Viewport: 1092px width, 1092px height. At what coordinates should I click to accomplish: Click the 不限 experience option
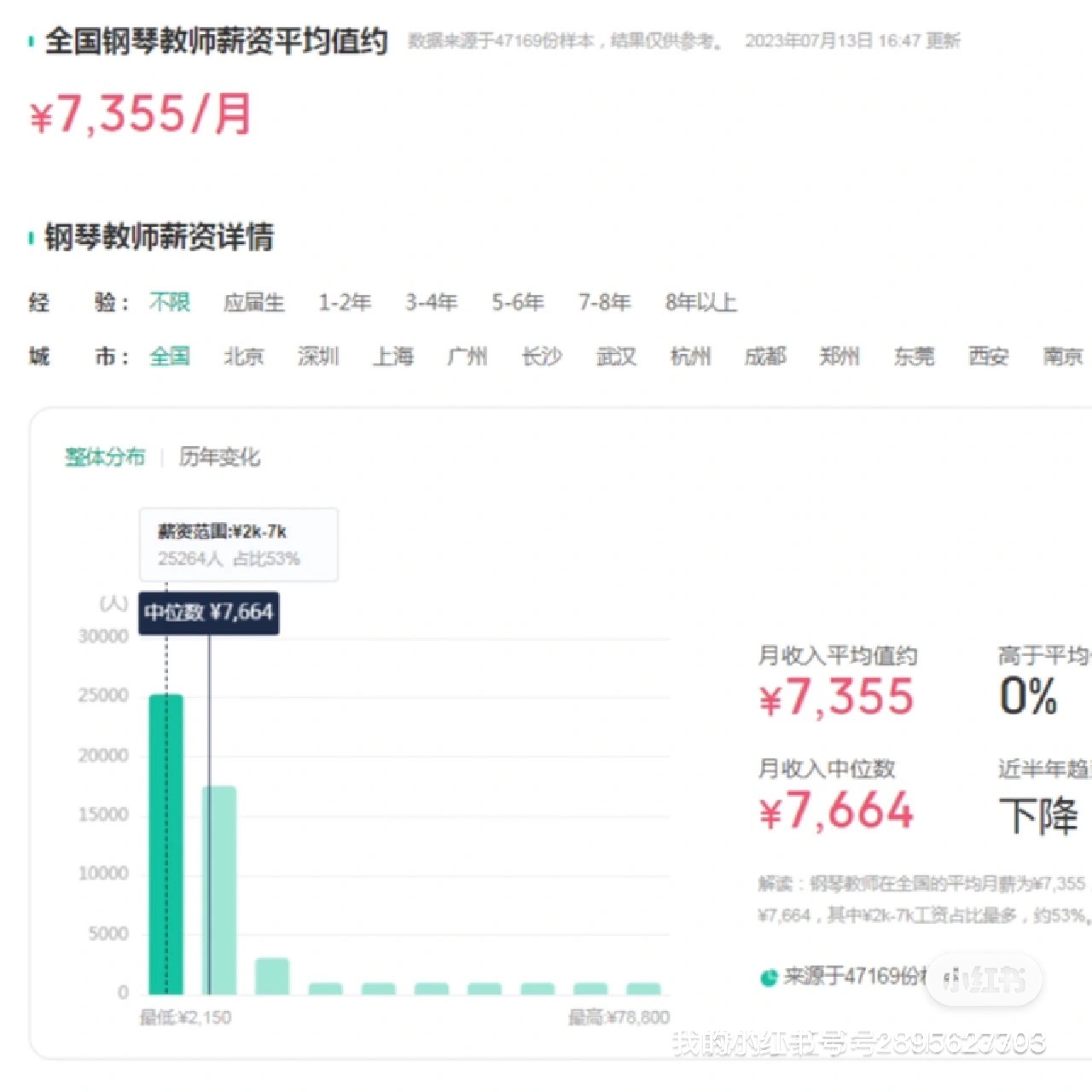pyautogui.click(x=169, y=302)
